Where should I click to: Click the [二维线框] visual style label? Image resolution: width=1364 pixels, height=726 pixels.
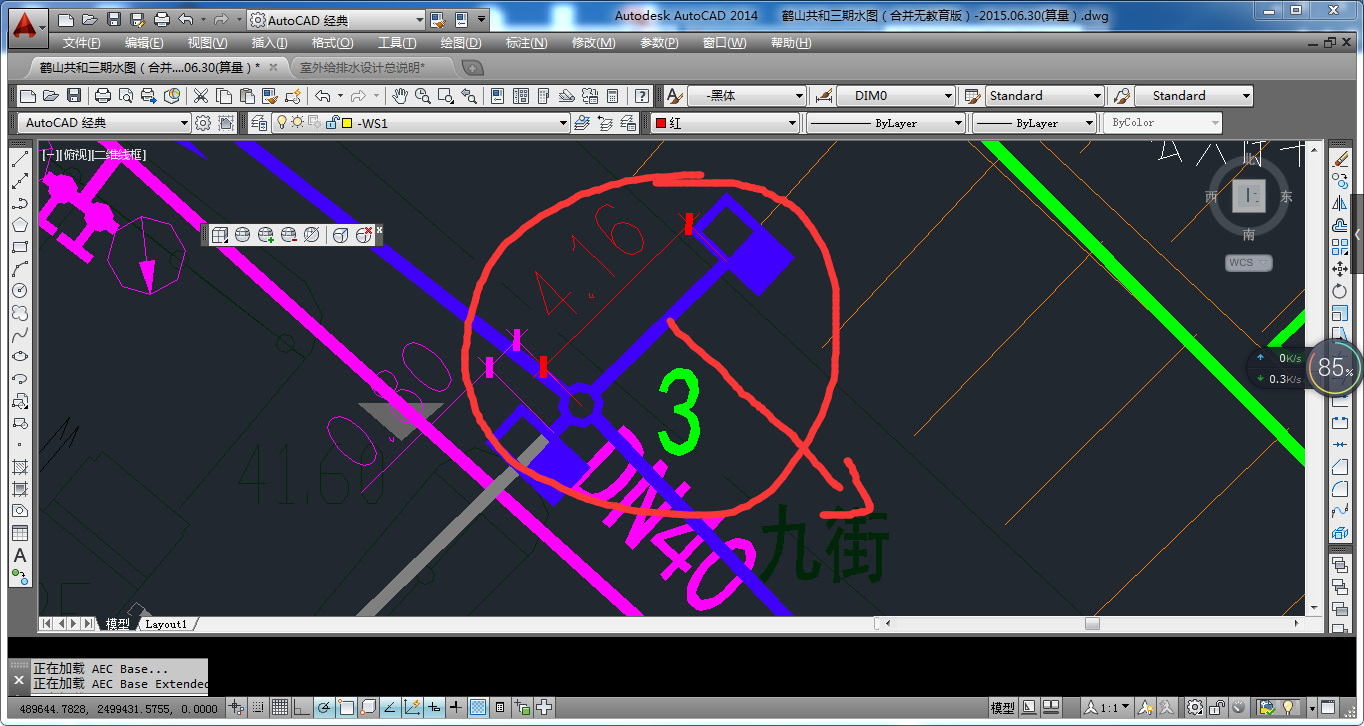(119, 155)
